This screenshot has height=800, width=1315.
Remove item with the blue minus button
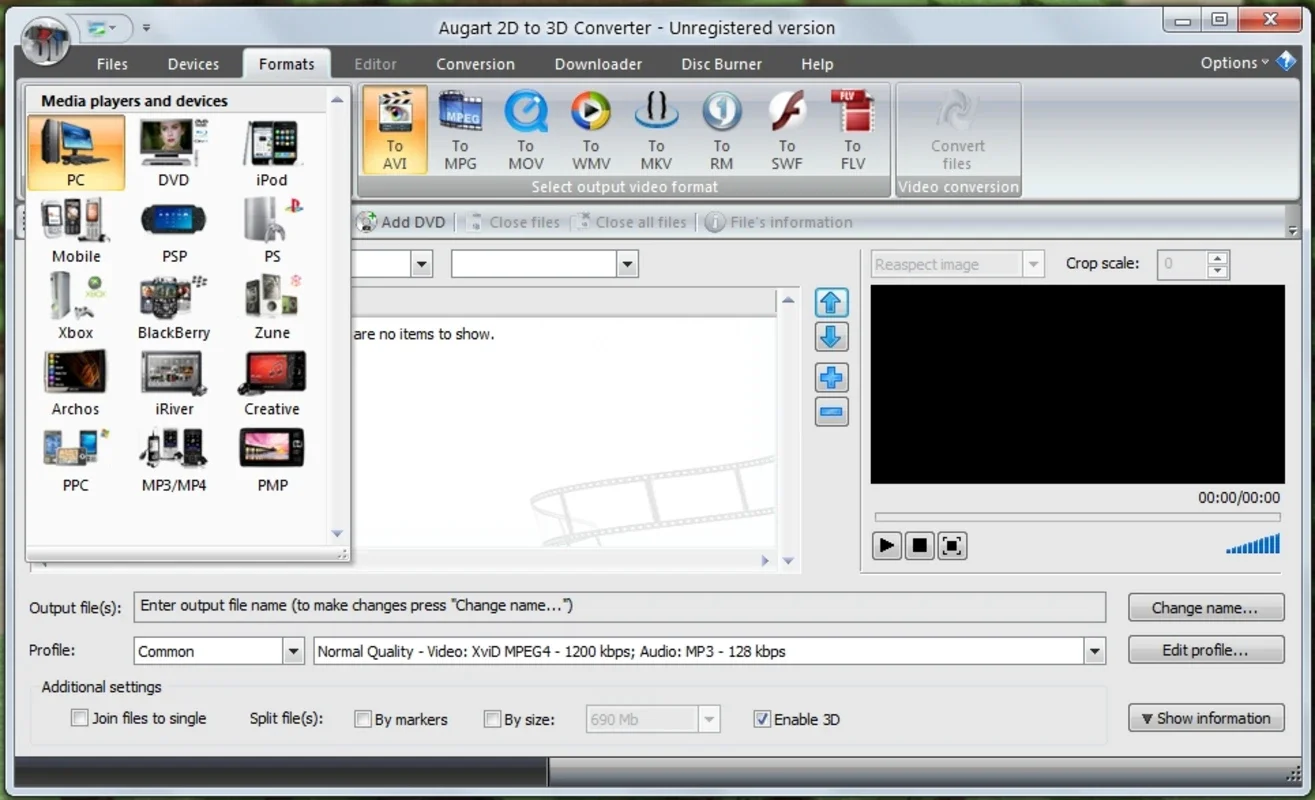[832, 412]
